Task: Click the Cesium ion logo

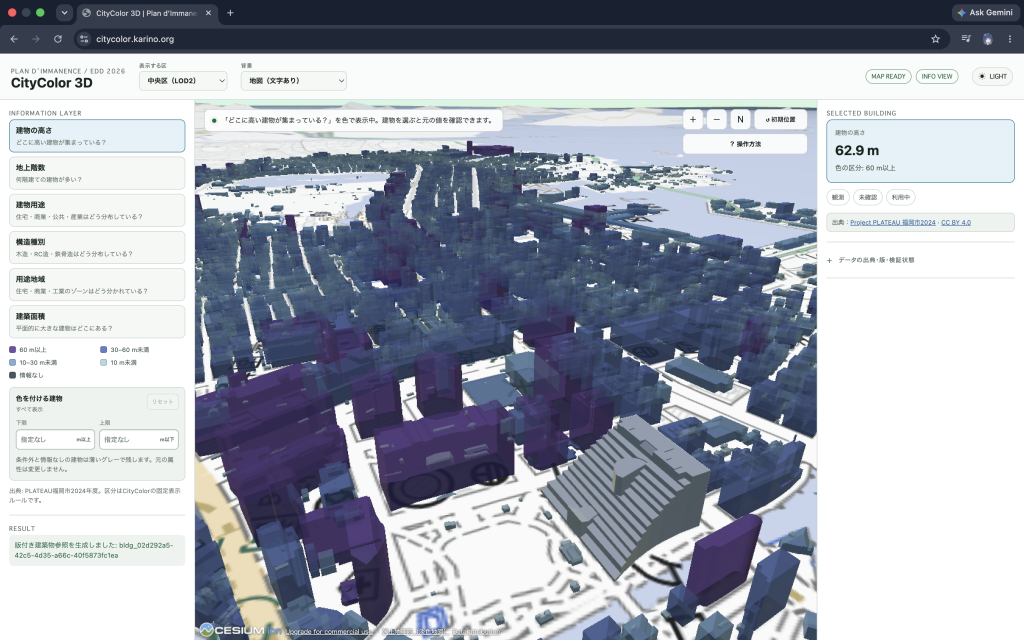Action: [240, 630]
